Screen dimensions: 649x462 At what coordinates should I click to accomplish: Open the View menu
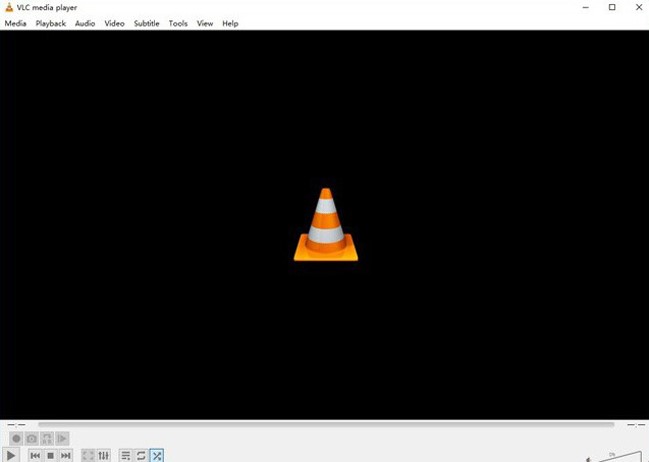(205, 24)
